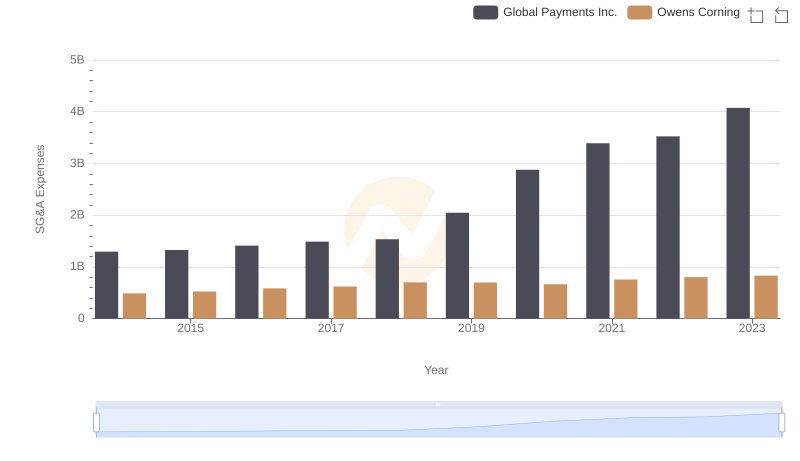
Task: Click the y-axis label 3B
Action: 77,163
